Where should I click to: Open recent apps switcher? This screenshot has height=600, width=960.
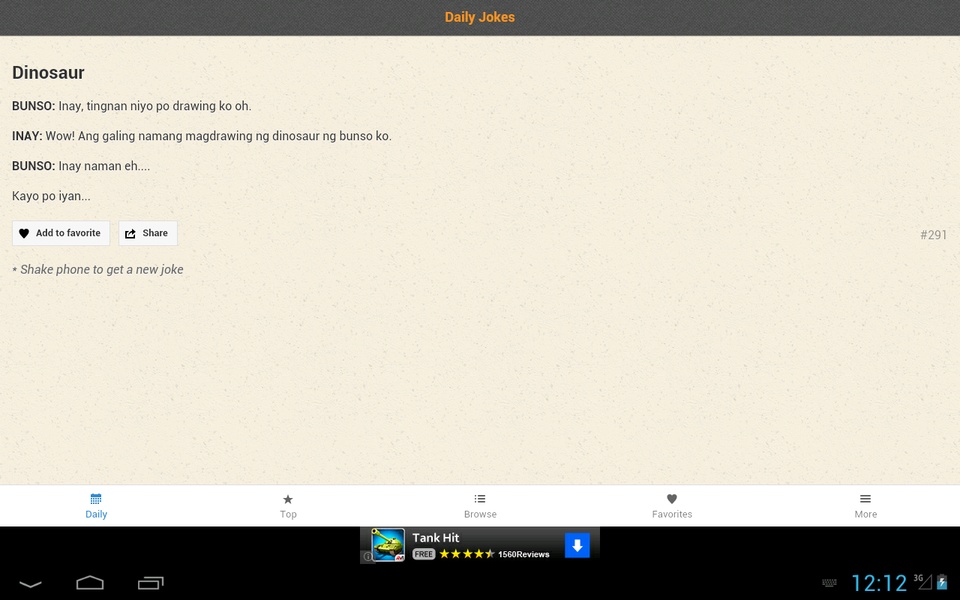[x=151, y=583]
